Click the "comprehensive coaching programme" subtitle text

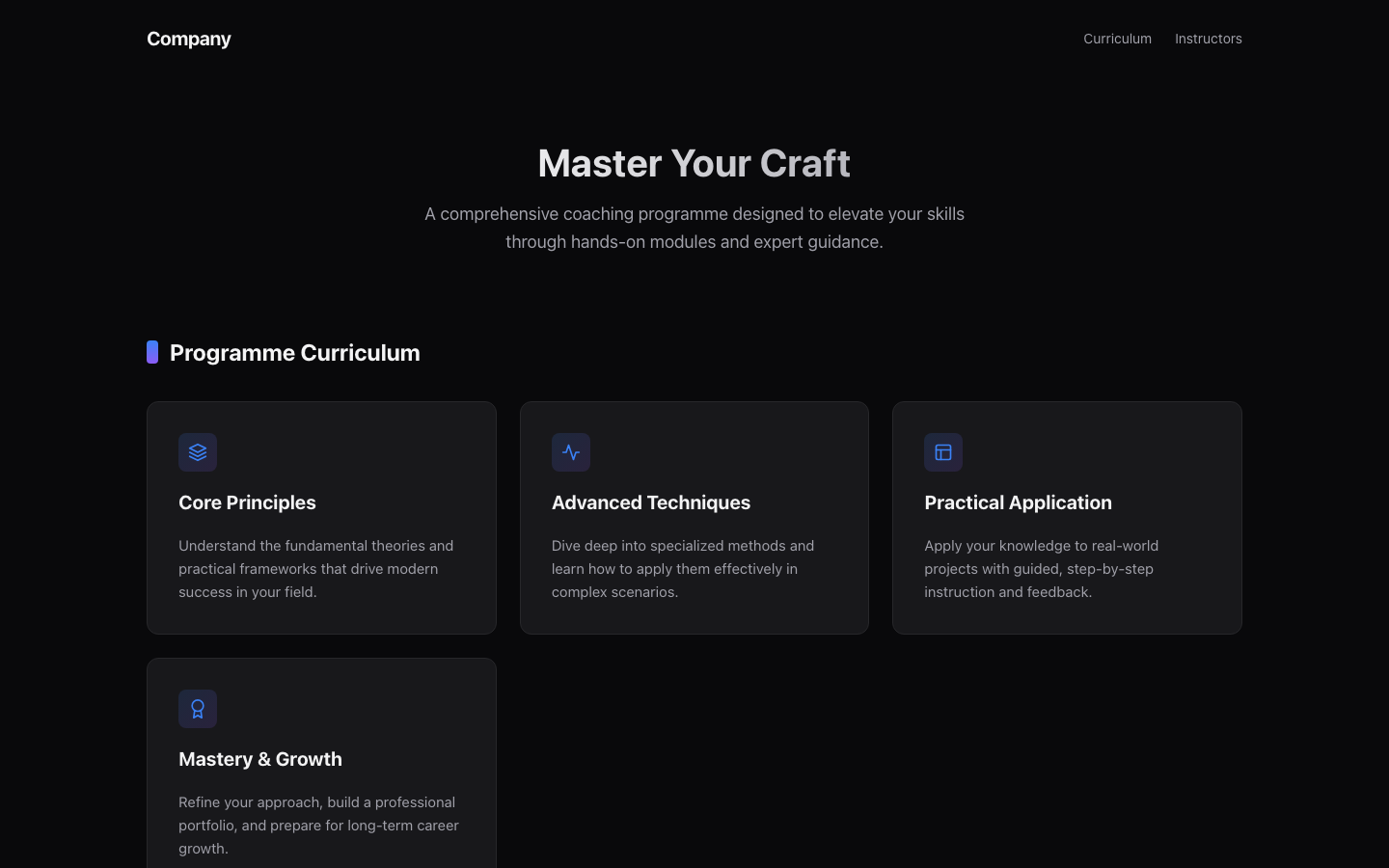(694, 228)
